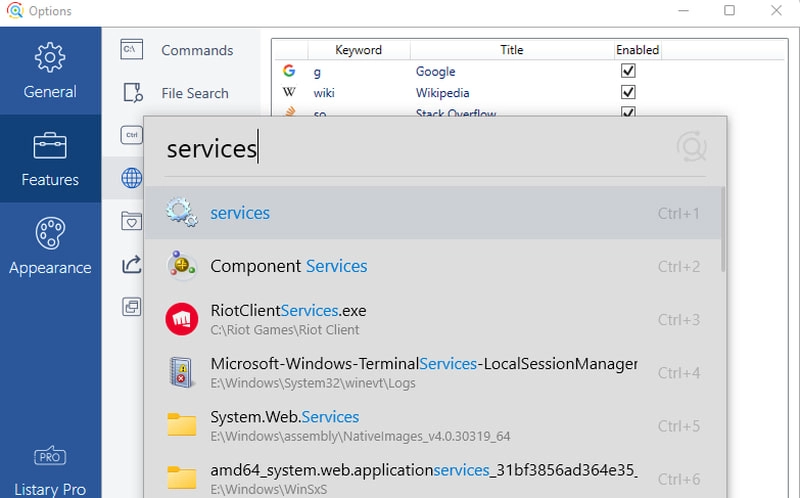This screenshot has height=498, width=800.
Task: Open the General settings section
Action: [50, 71]
